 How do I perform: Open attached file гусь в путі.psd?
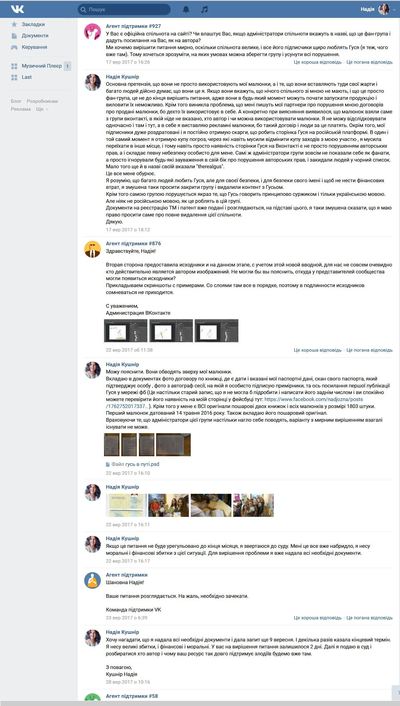(132, 464)
